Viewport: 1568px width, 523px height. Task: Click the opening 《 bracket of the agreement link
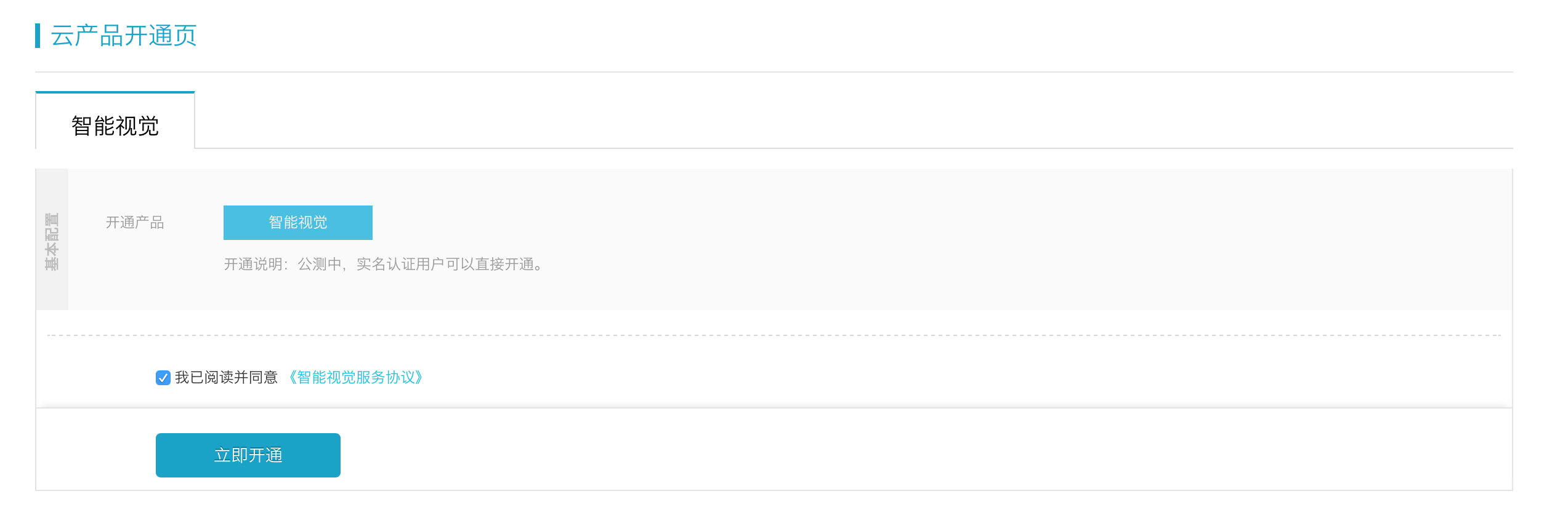pos(291,377)
